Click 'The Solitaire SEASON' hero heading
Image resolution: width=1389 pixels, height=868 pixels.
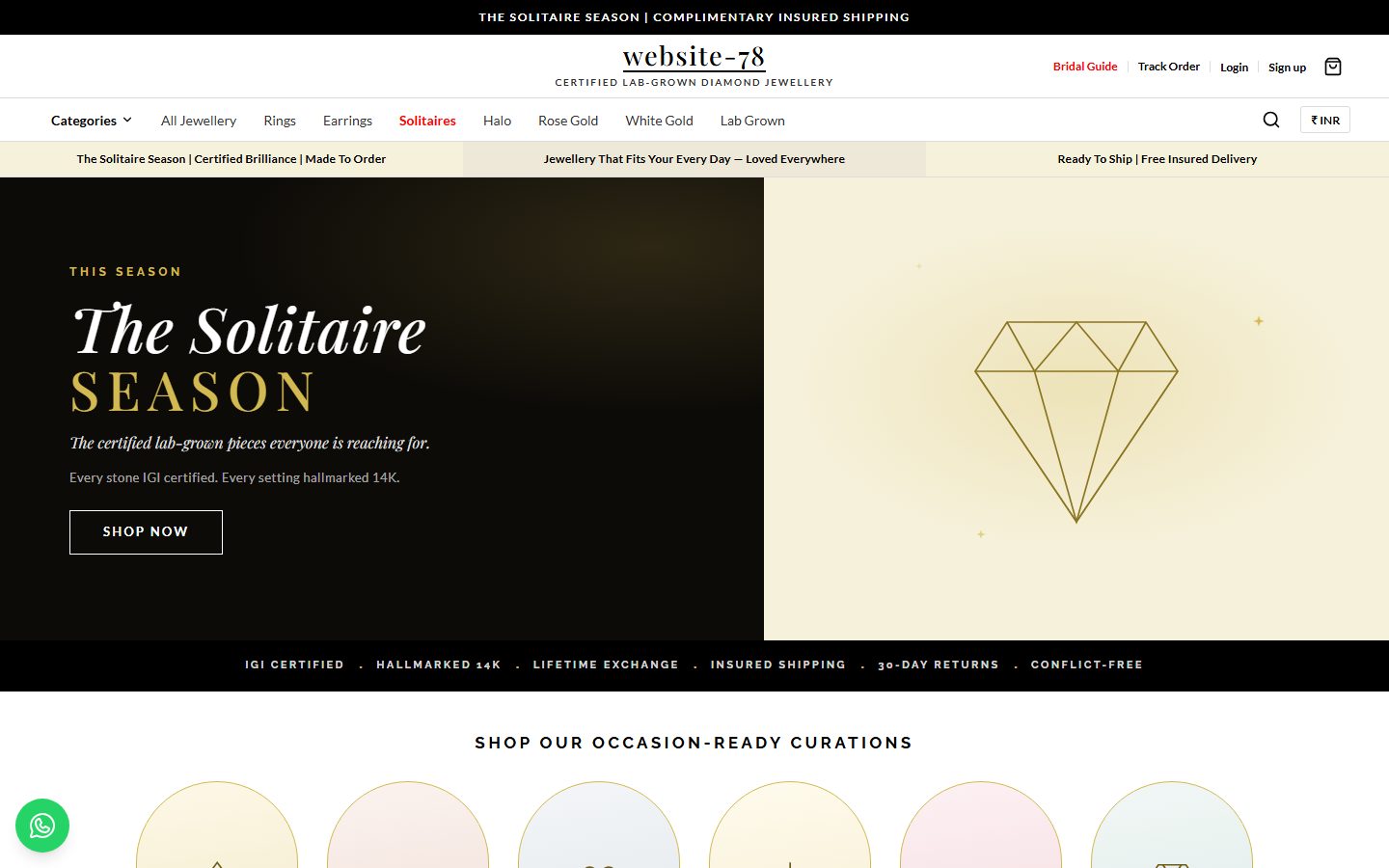point(249,359)
